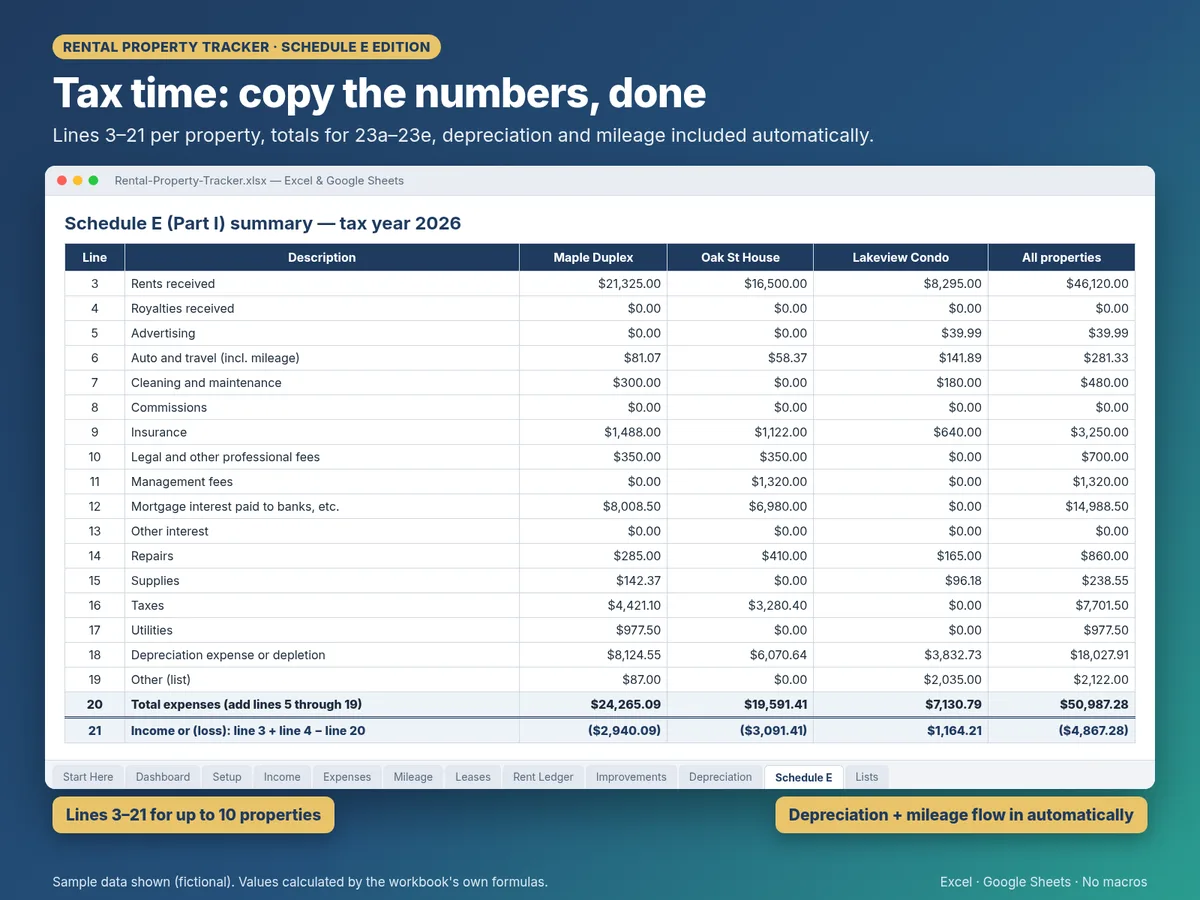Click the Description column header

pyautogui.click(x=322, y=257)
